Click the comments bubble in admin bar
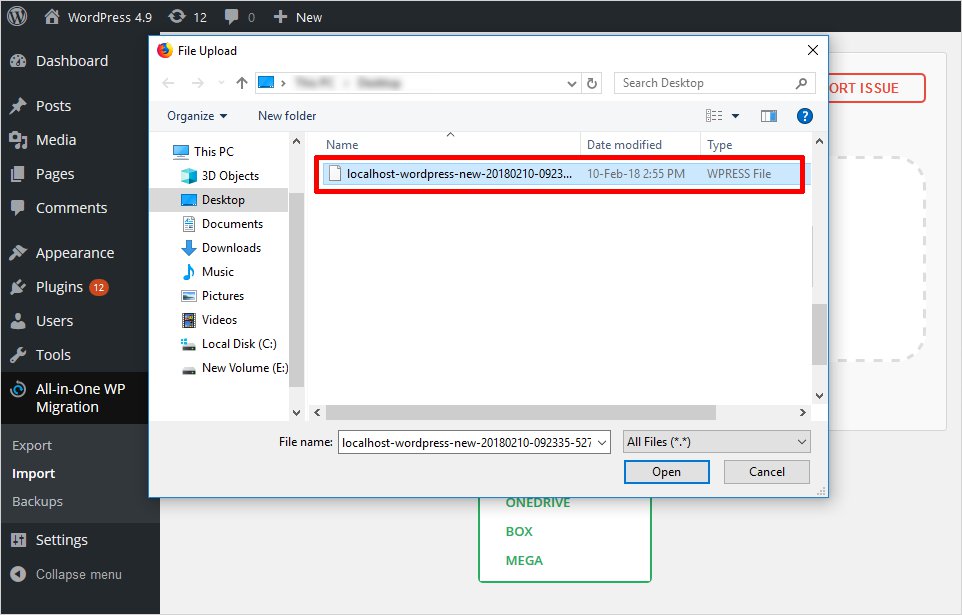The width and height of the screenshot is (962, 615). point(232,16)
